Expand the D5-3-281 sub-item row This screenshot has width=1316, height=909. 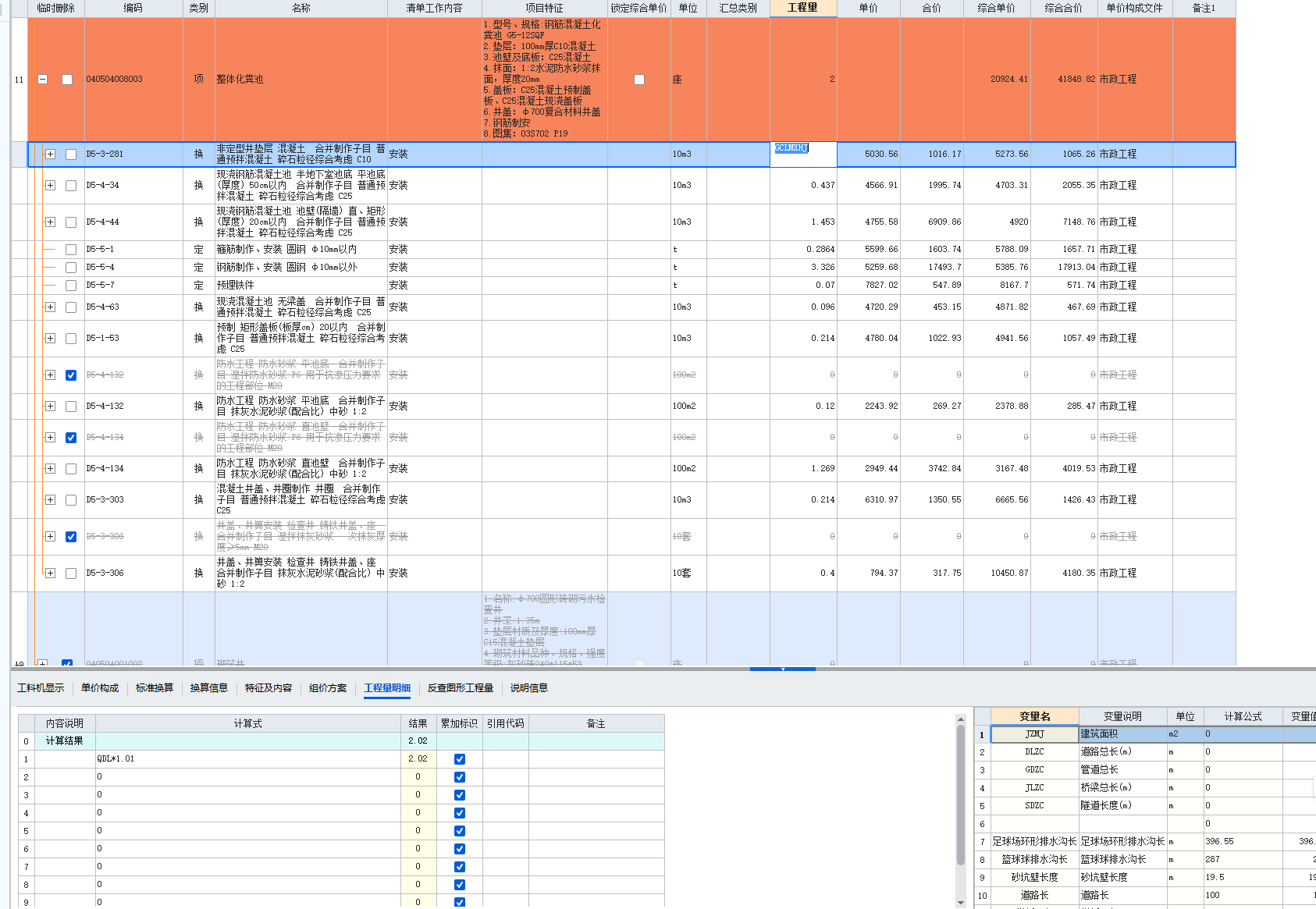[51, 154]
